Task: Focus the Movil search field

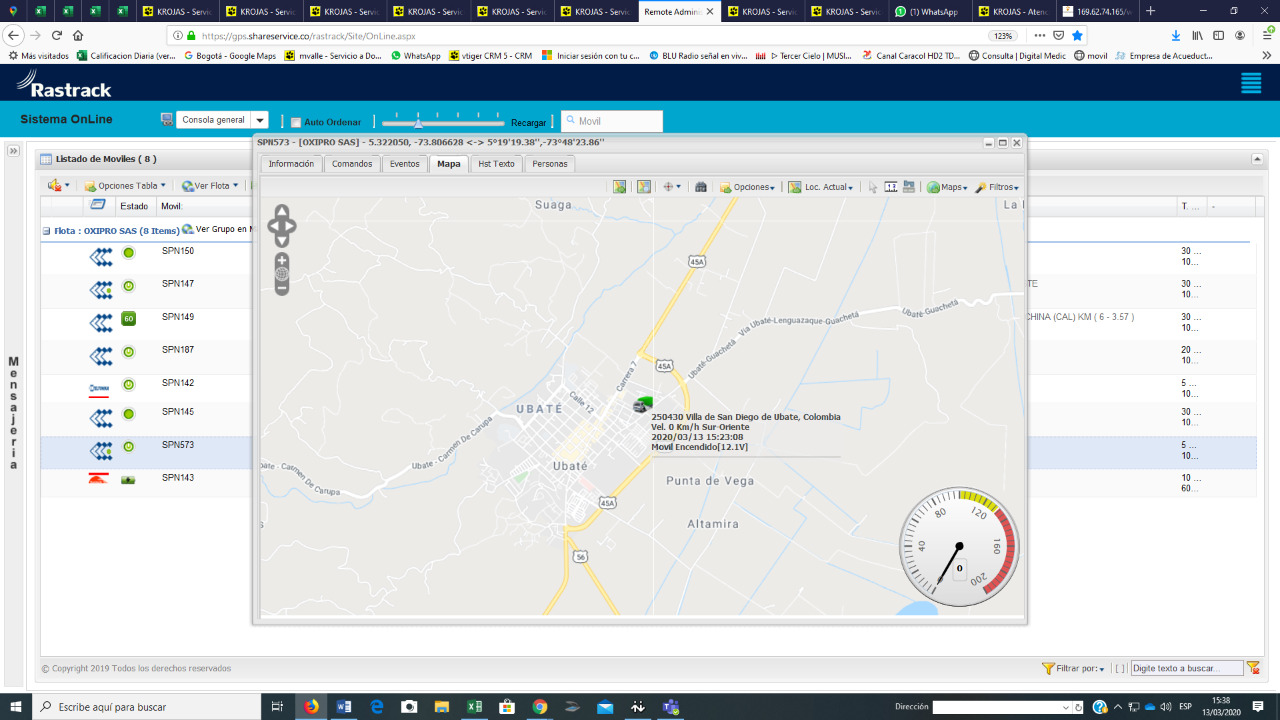Action: tap(612, 121)
